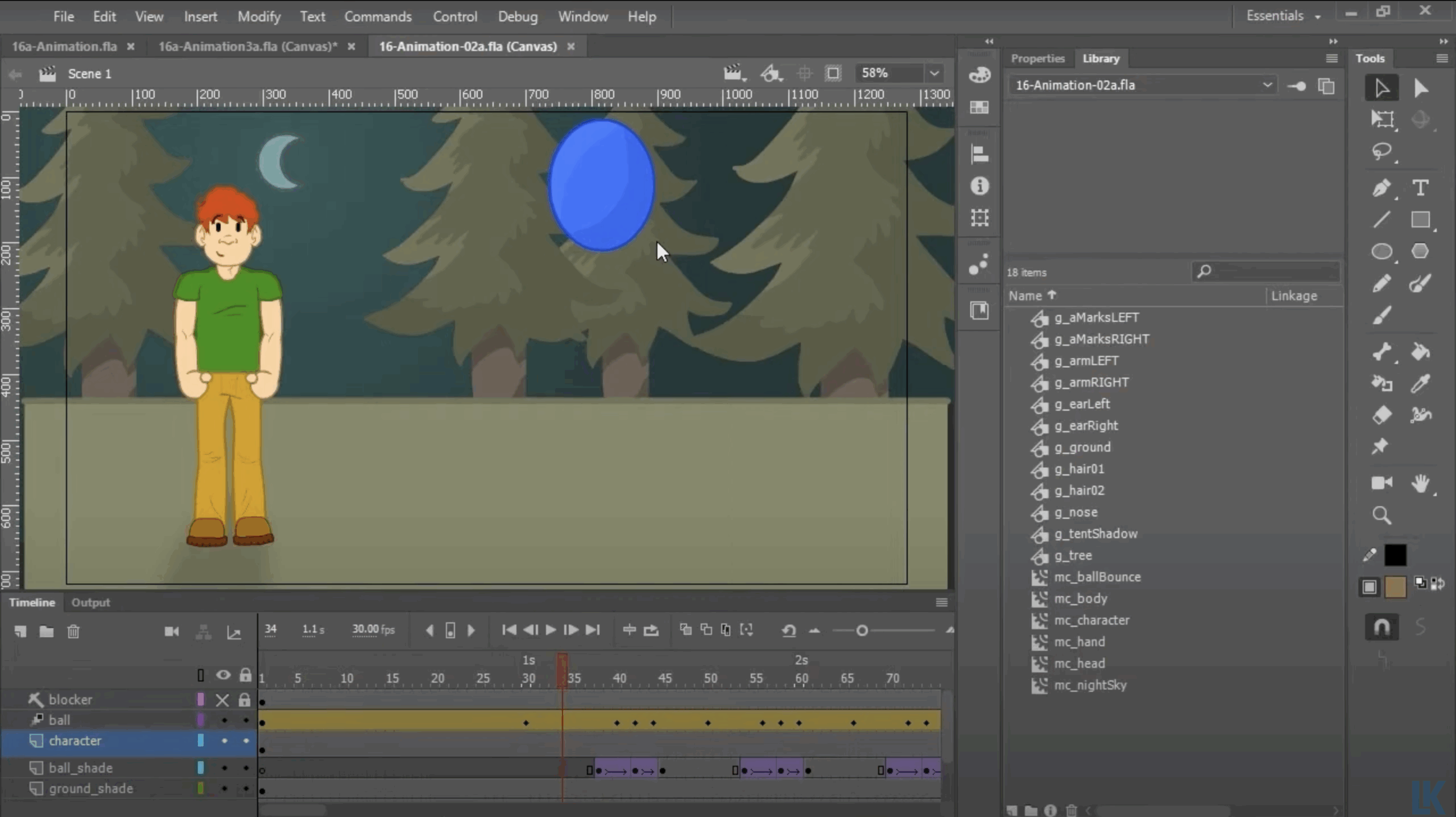
Task: Open the library document dropdown
Action: pos(1267,85)
